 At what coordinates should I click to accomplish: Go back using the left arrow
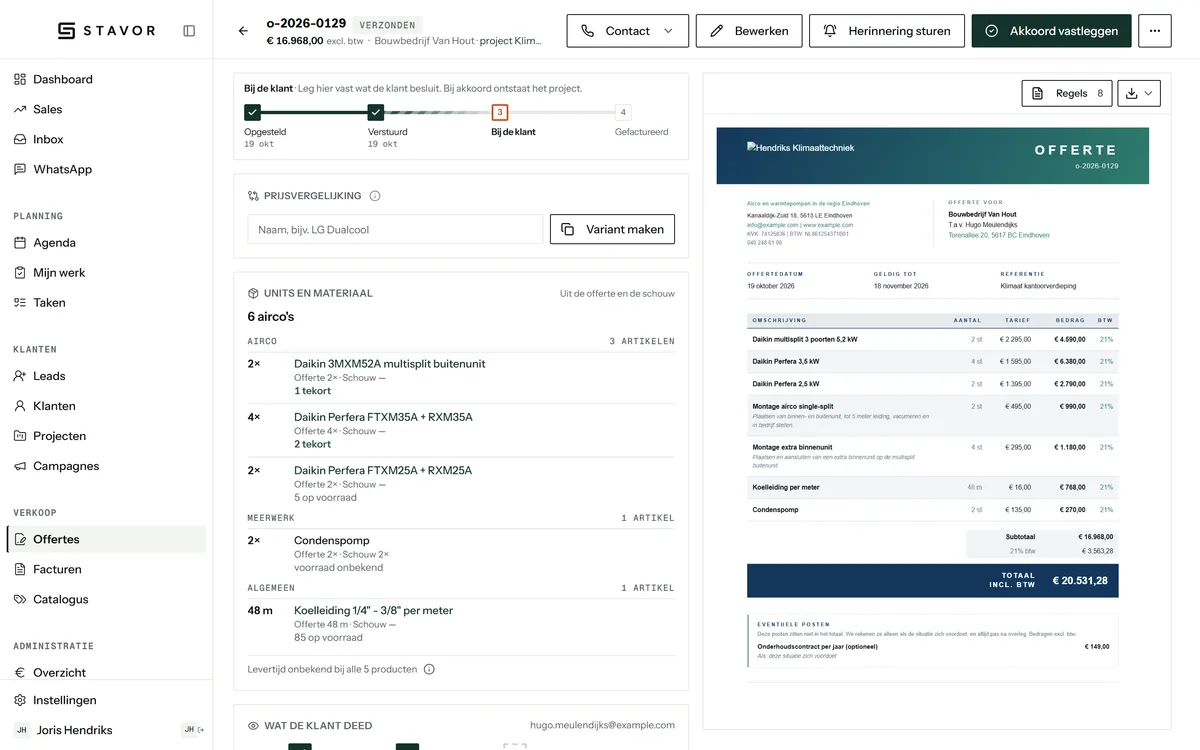tap(243, 31)
